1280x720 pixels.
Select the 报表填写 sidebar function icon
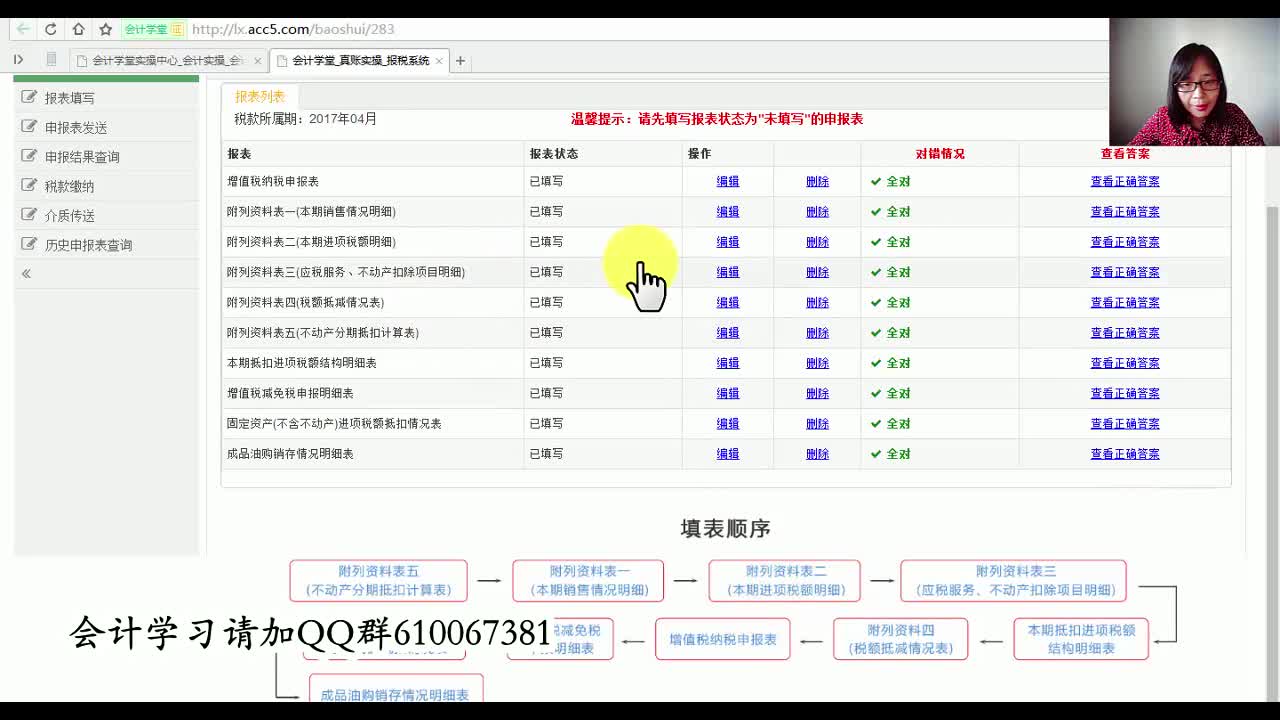pos(30,96)
